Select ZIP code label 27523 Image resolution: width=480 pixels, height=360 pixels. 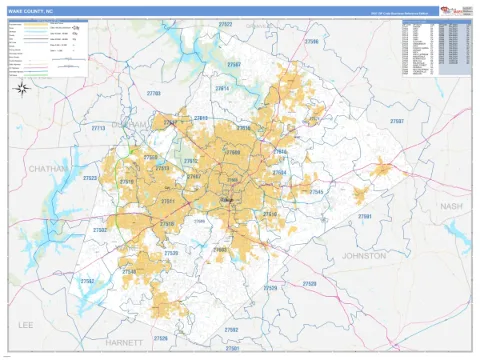click(90, 178)
